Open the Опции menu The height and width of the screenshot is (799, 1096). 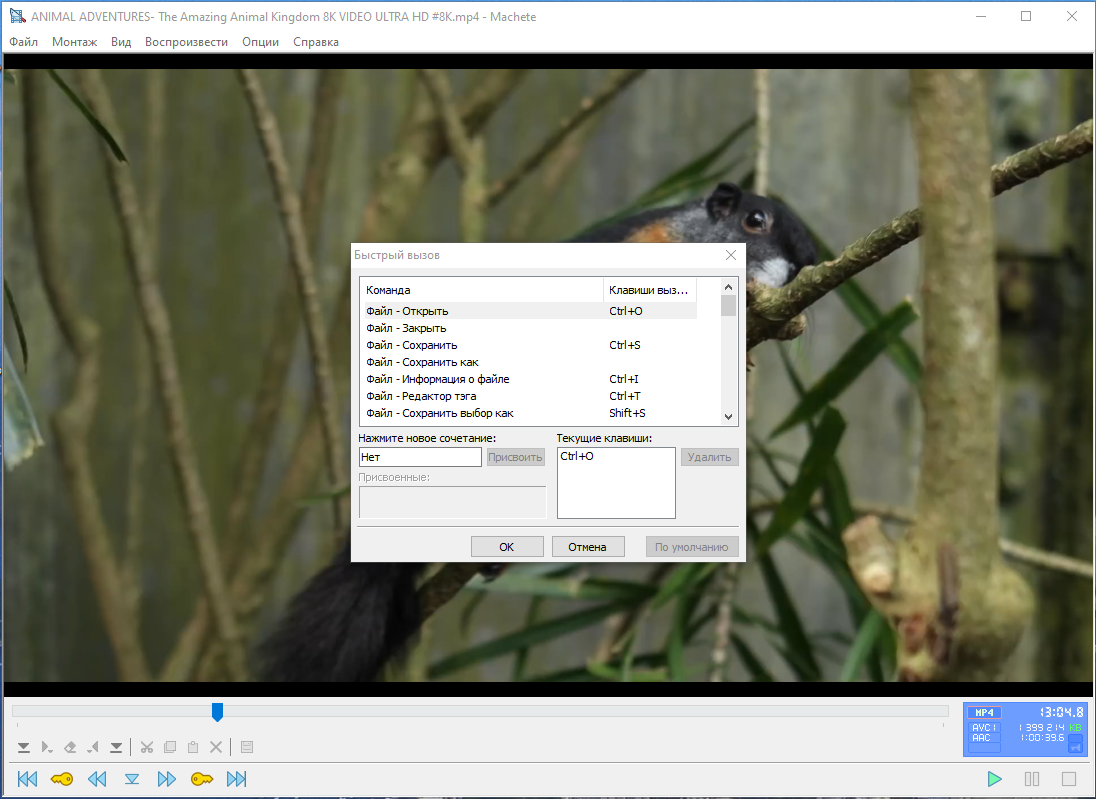[260, 42]
